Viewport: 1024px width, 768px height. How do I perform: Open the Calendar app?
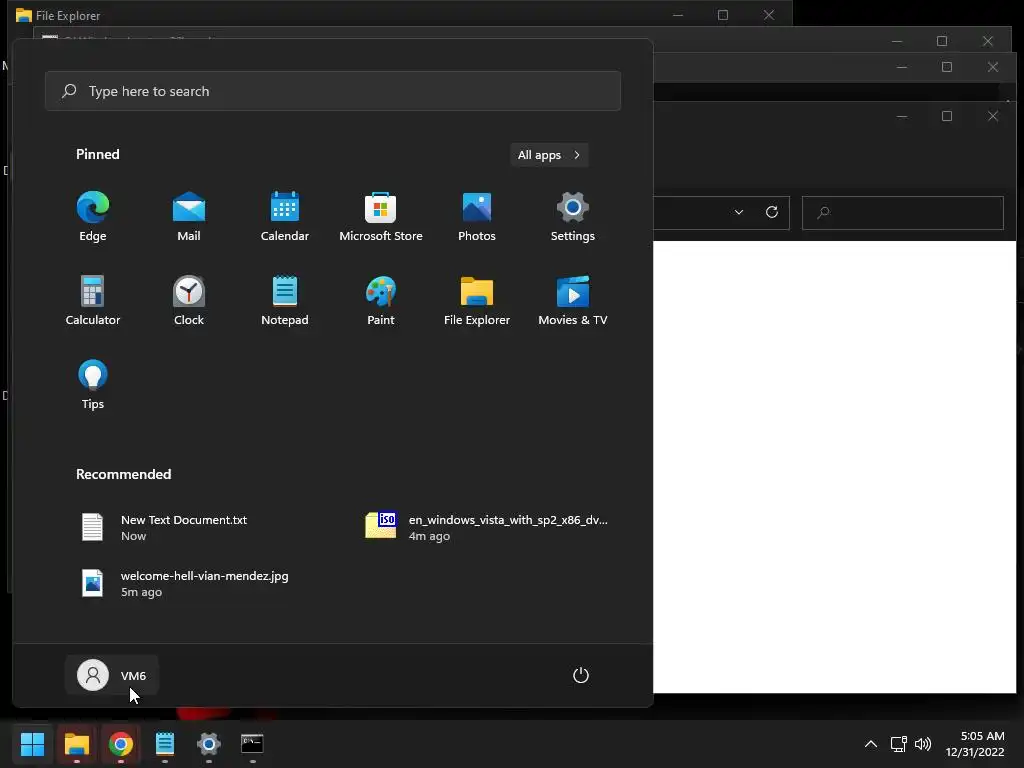click(285, 217)
